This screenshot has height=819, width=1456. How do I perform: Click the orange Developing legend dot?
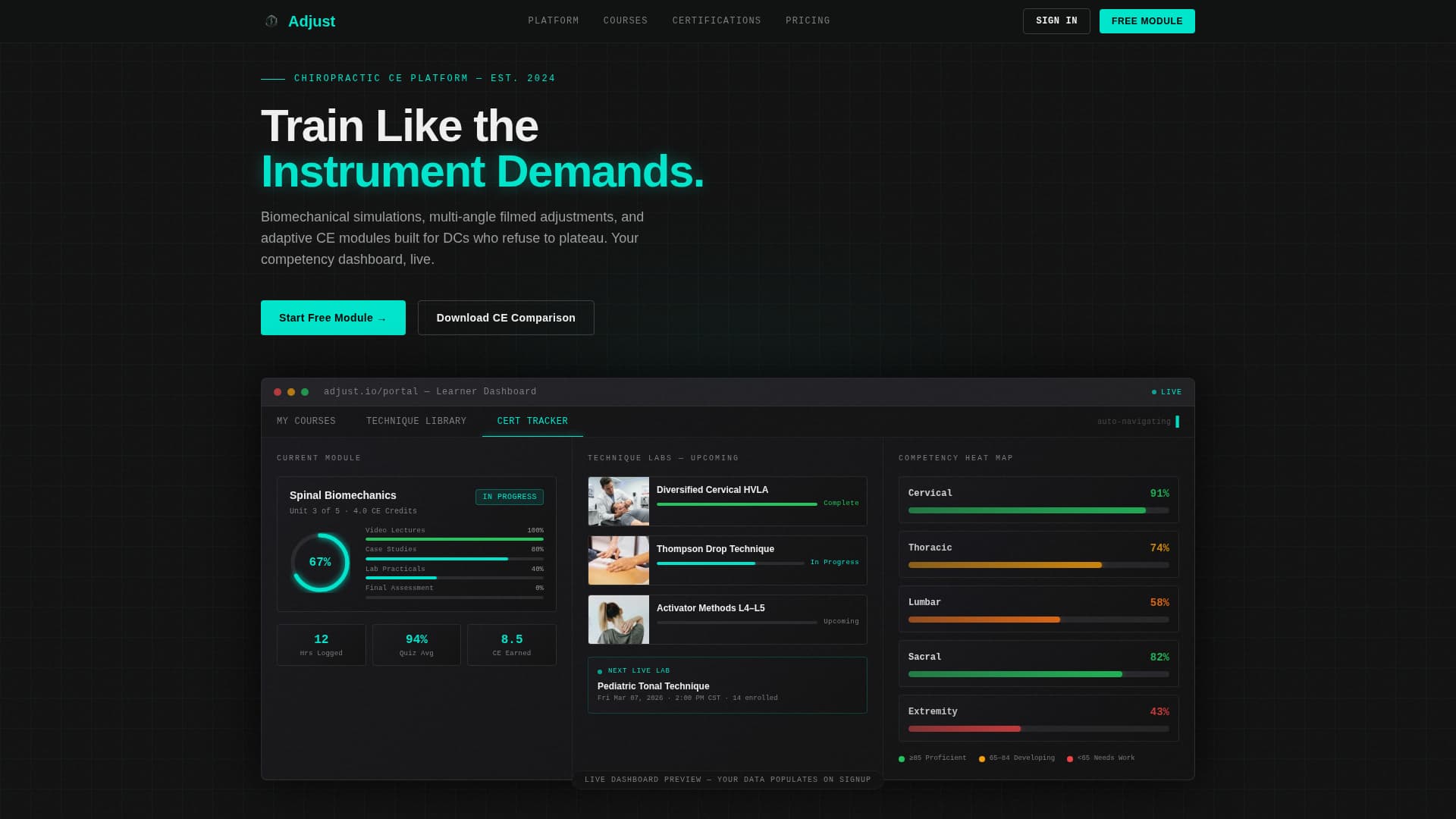(x=982, y=759)
